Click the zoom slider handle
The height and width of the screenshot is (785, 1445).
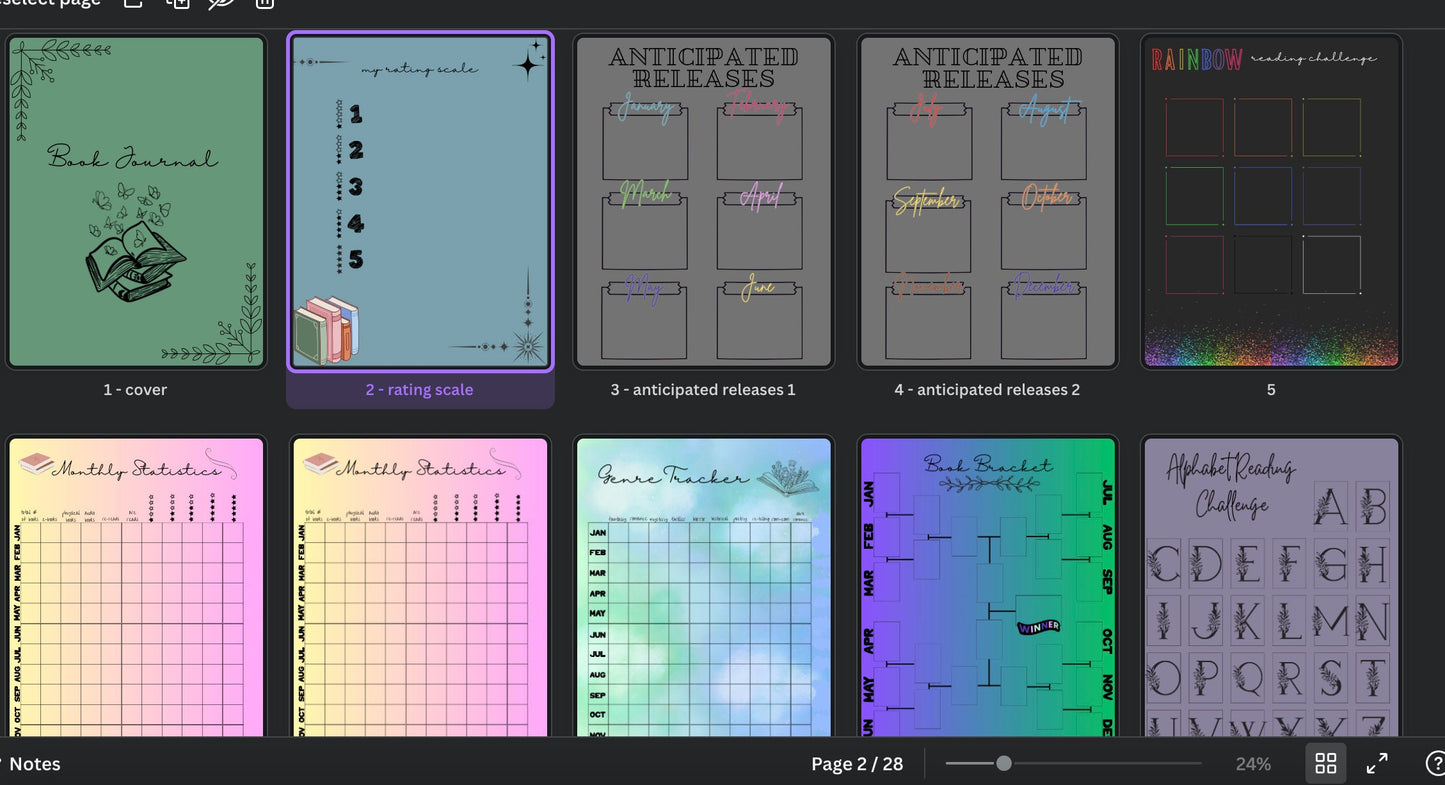(1003, 764)
